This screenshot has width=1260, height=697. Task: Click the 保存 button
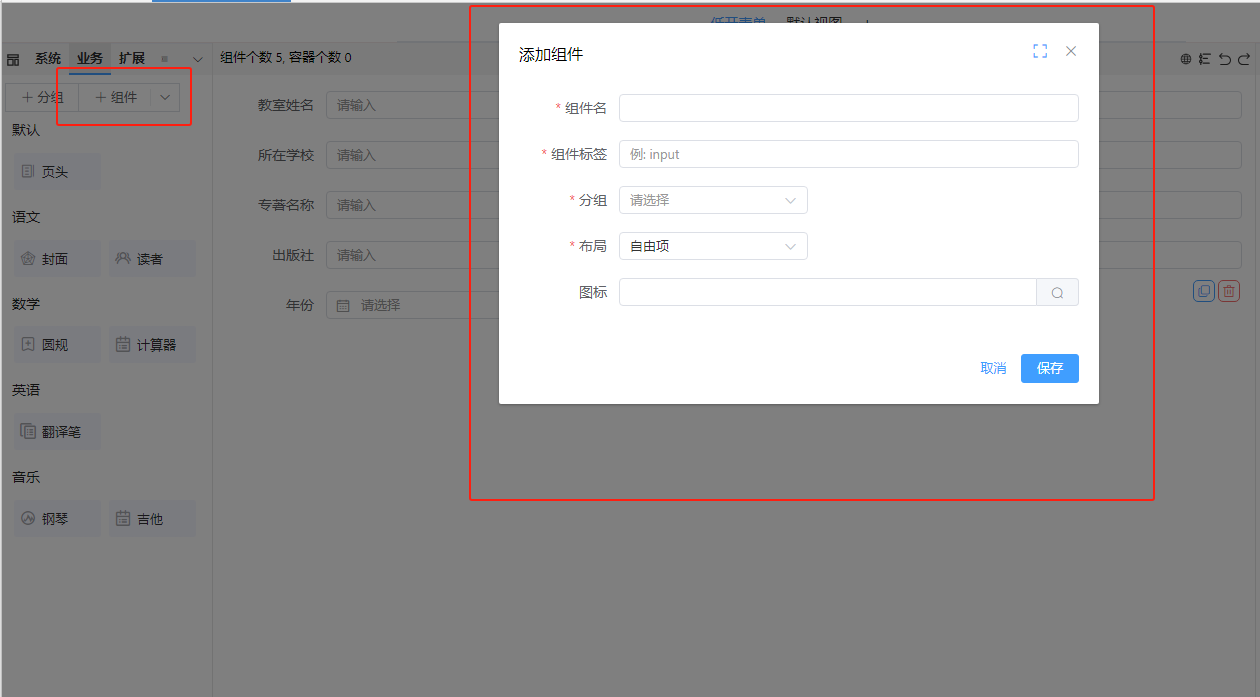point(1049,368)
